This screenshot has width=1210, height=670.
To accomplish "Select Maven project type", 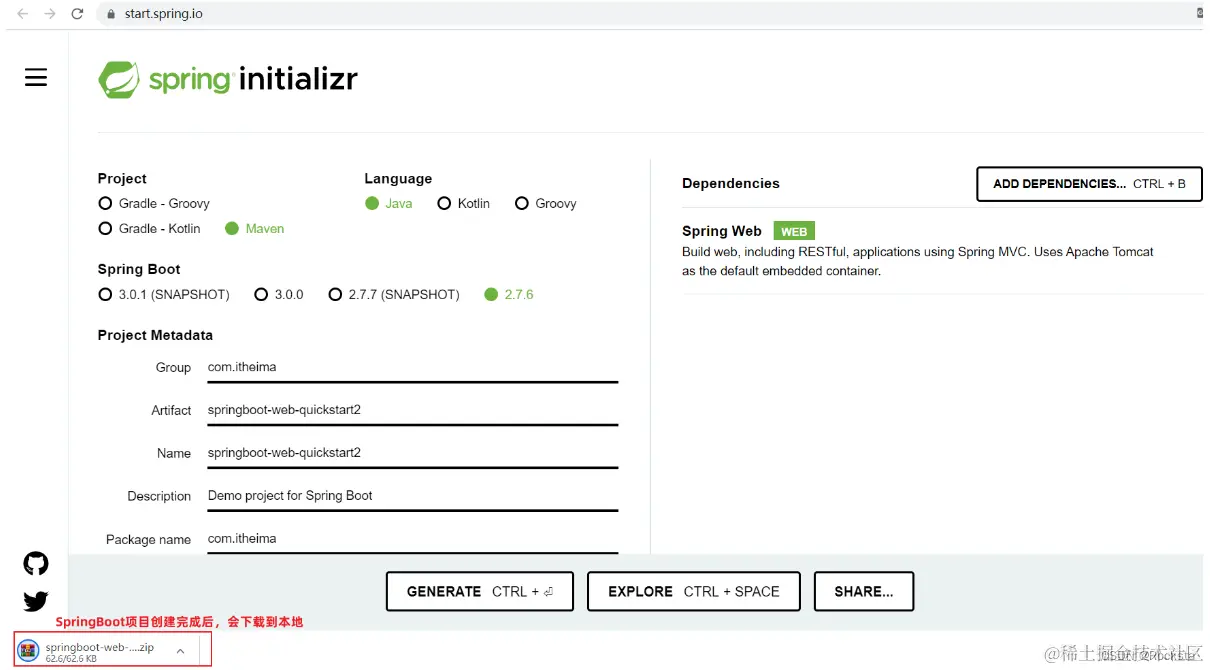I will coord(255,228).
